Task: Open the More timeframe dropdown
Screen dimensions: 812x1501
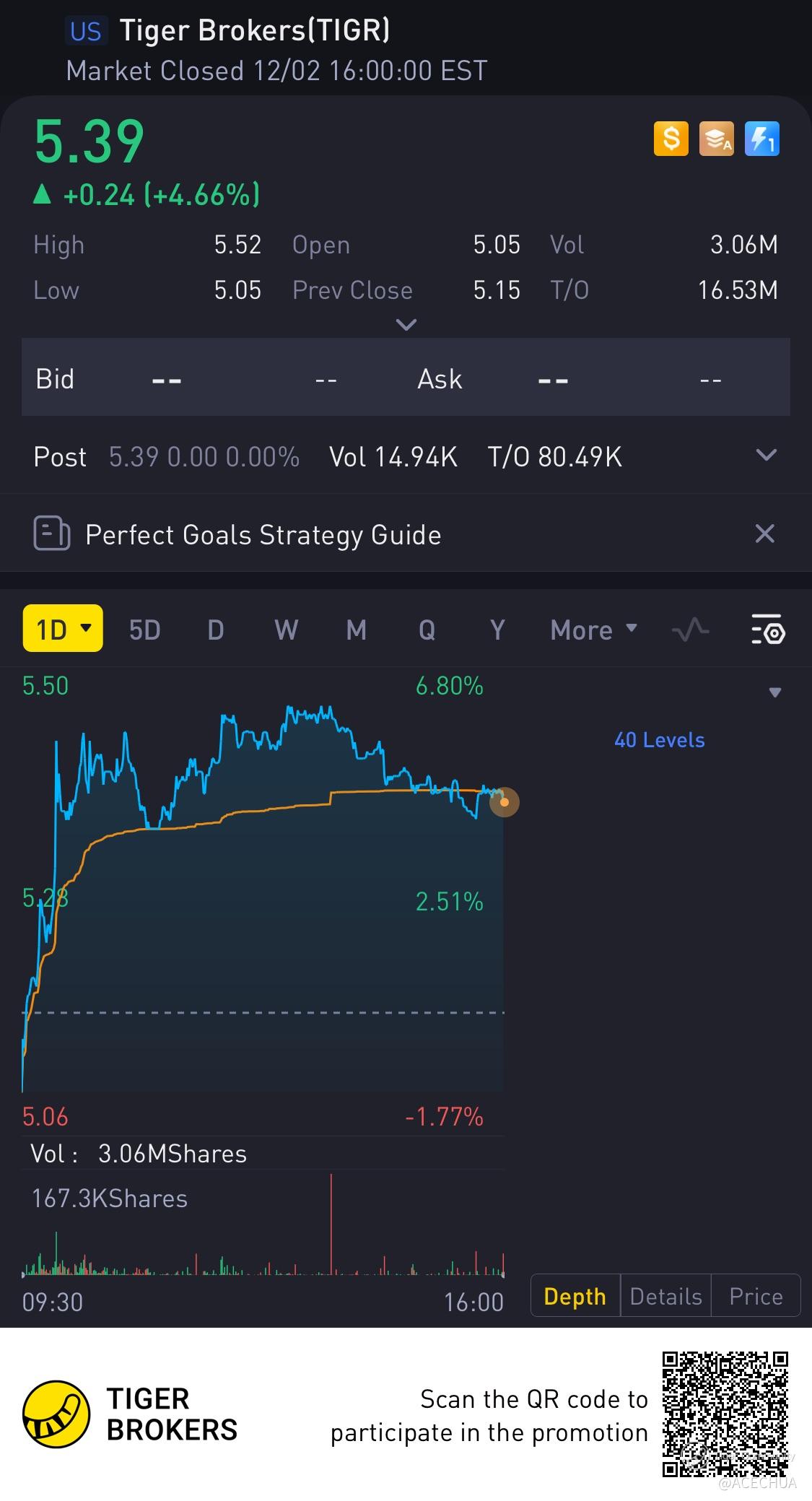Action: coord(593,630)
